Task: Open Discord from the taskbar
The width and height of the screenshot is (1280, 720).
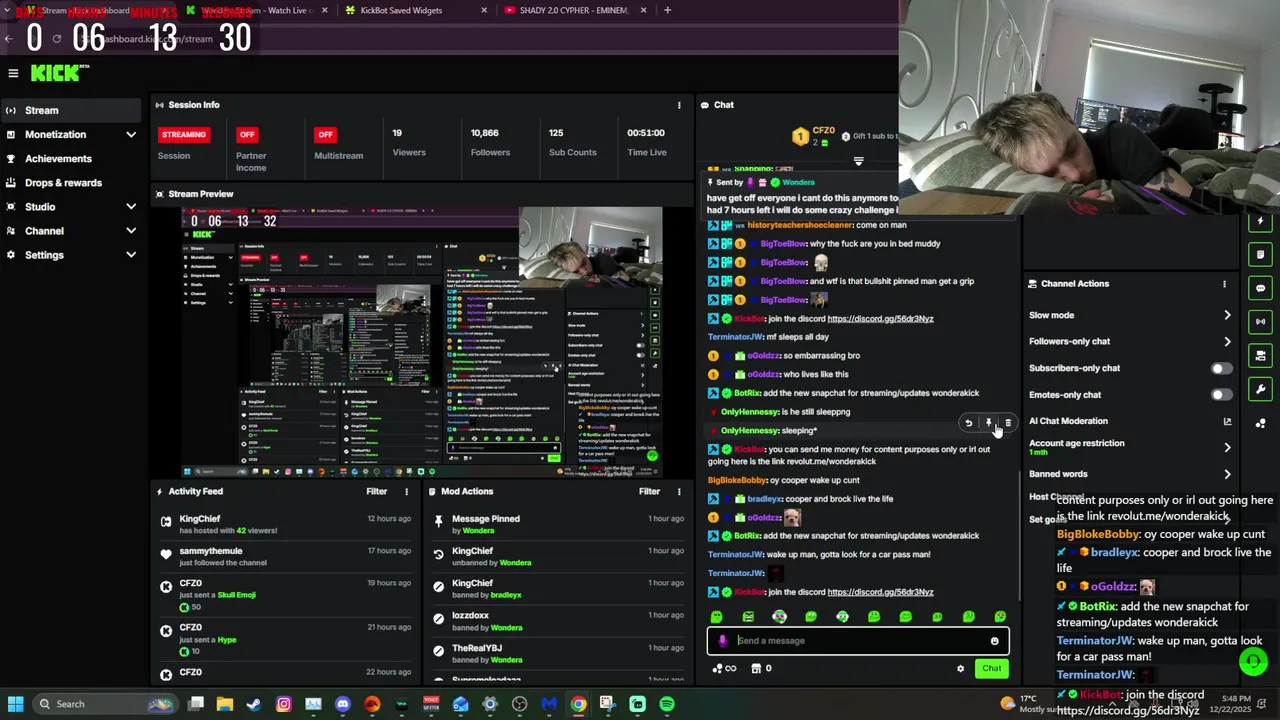Action: pyautogui.click(x=343, y=704)
